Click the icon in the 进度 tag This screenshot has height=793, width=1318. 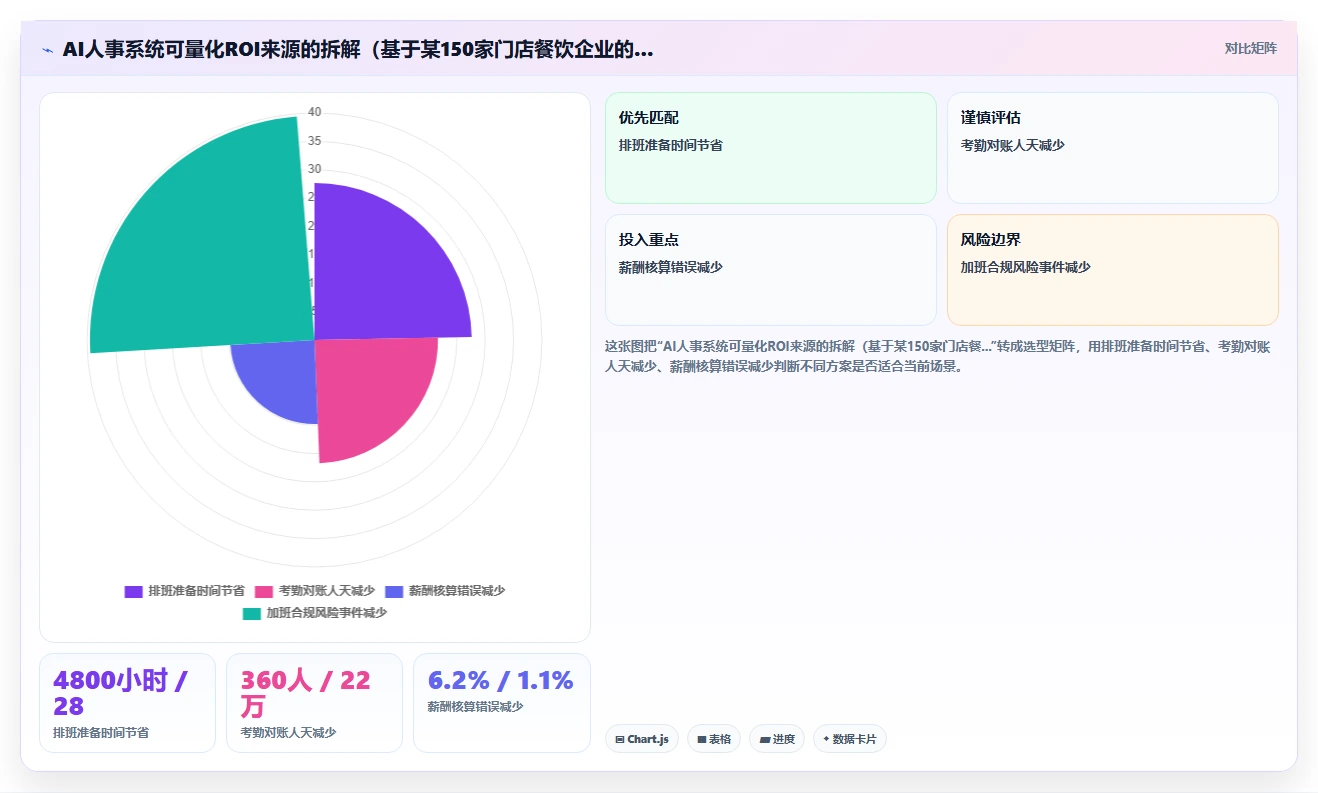(765, 740)
